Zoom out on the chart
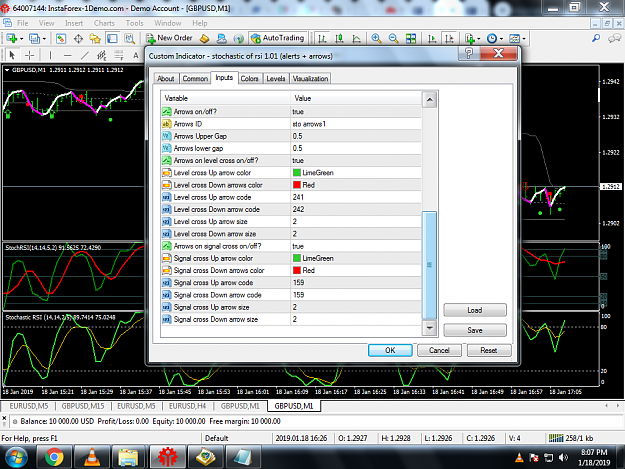The width and height of the screenshot is (625, 469). [393, 39]
